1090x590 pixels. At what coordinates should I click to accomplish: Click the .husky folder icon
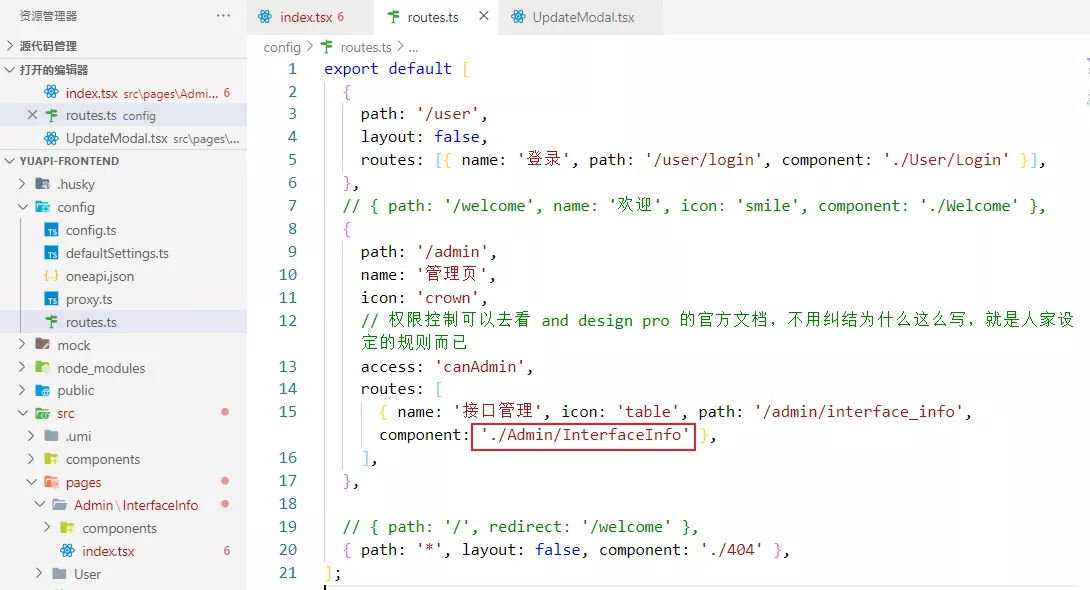[x=42, y=183]
